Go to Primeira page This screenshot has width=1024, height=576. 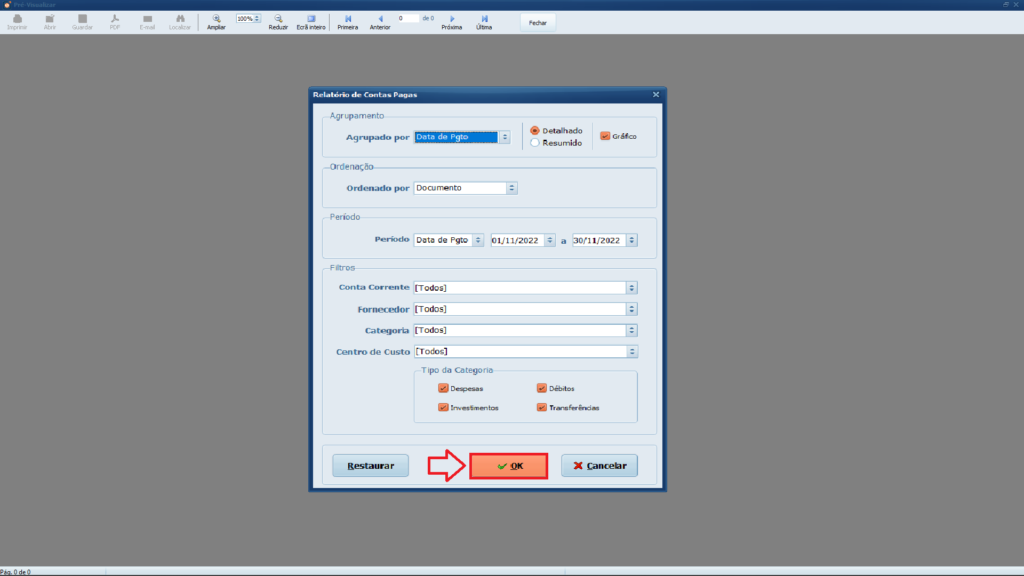click(347, 19)
